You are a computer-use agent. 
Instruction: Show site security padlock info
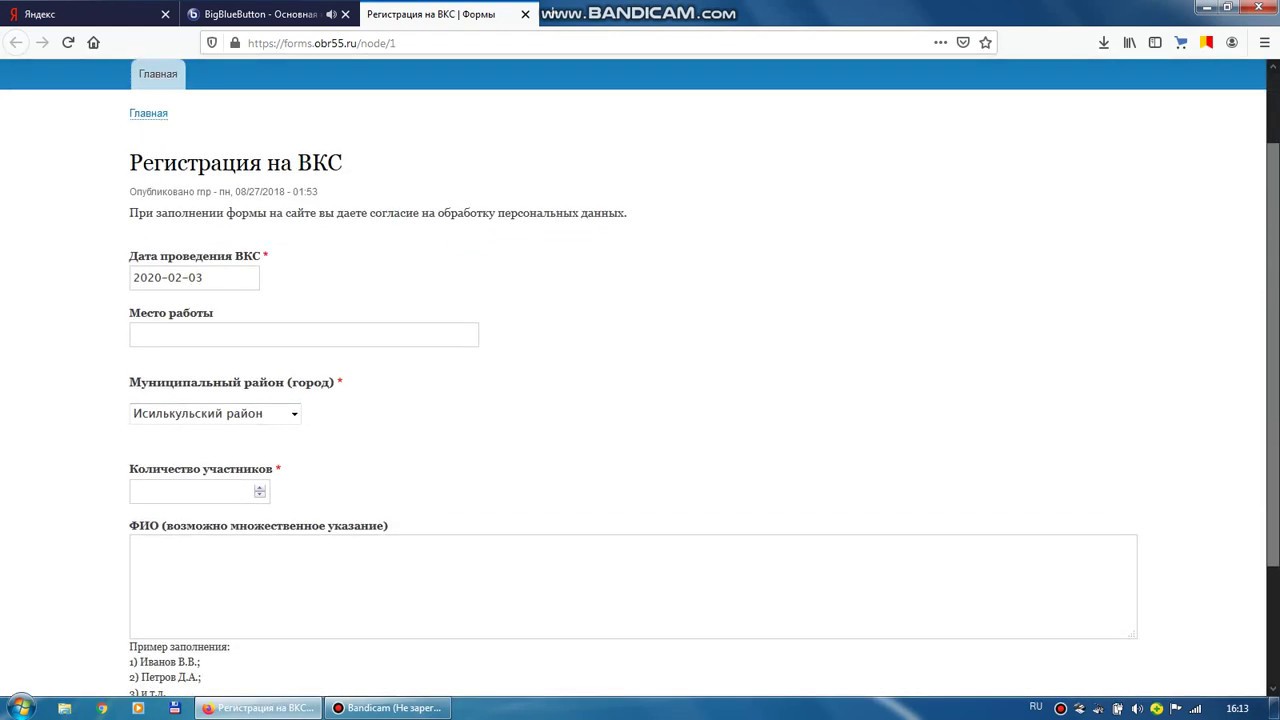[x=234, y=43]
